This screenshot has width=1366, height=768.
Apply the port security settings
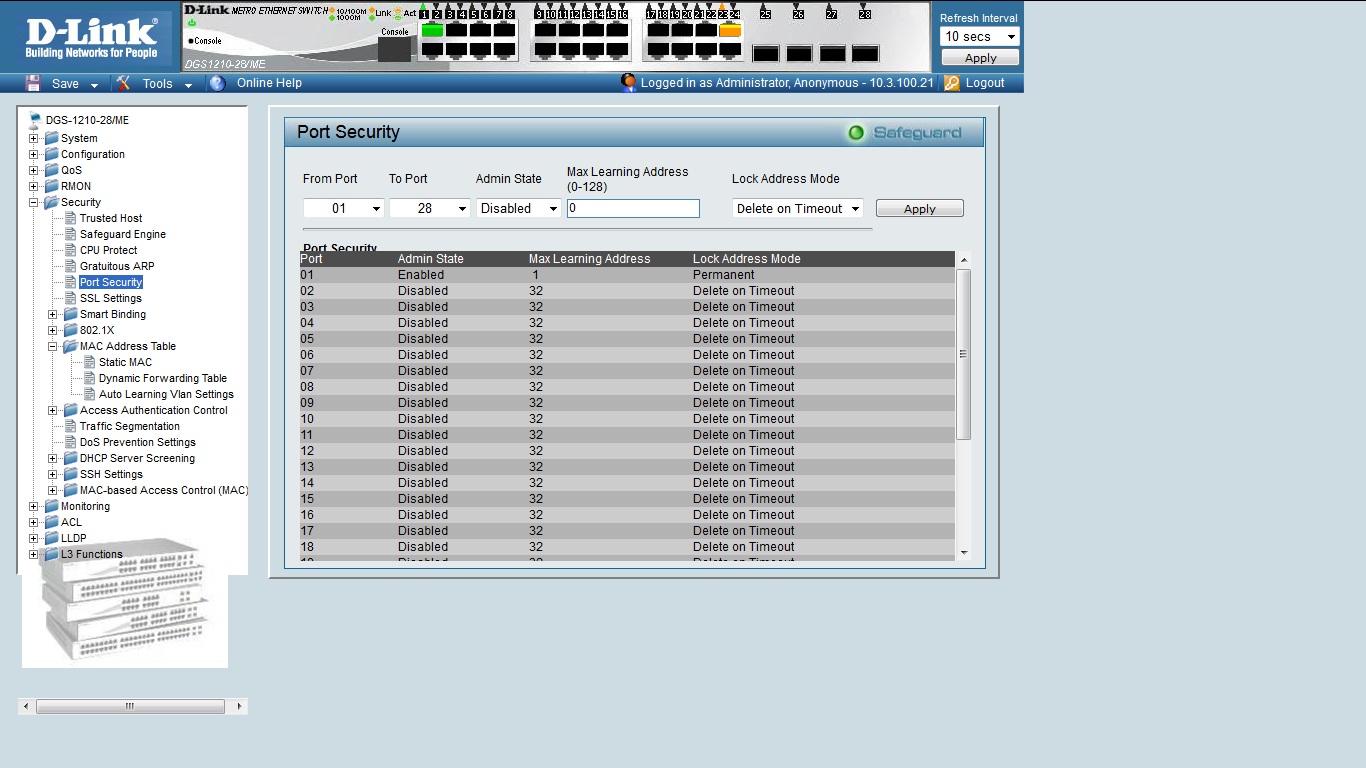tap(919, 208)
